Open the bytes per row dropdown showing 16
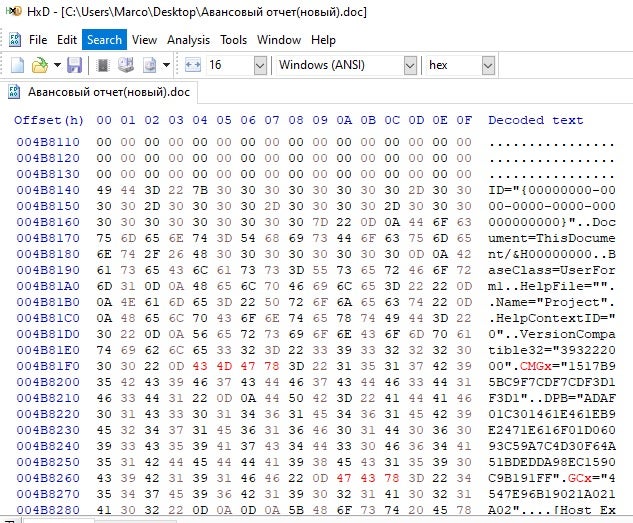The height and width of the screenshot is (523, 633). (x=259, y=65)
